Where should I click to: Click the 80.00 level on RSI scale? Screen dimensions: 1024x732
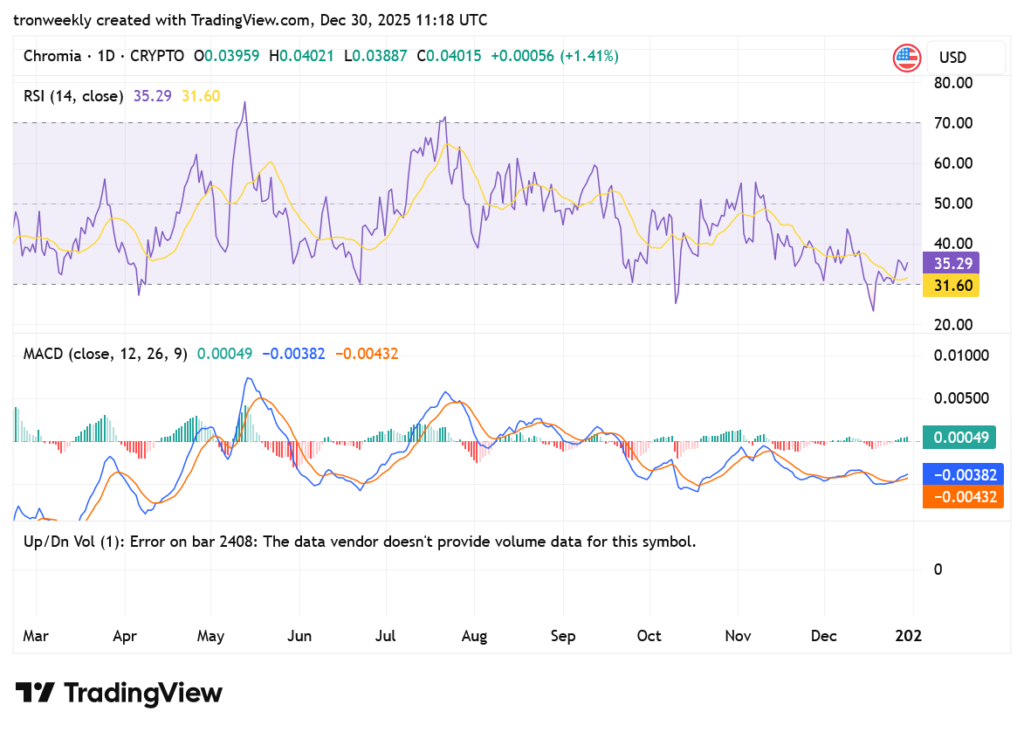point(953,83)
